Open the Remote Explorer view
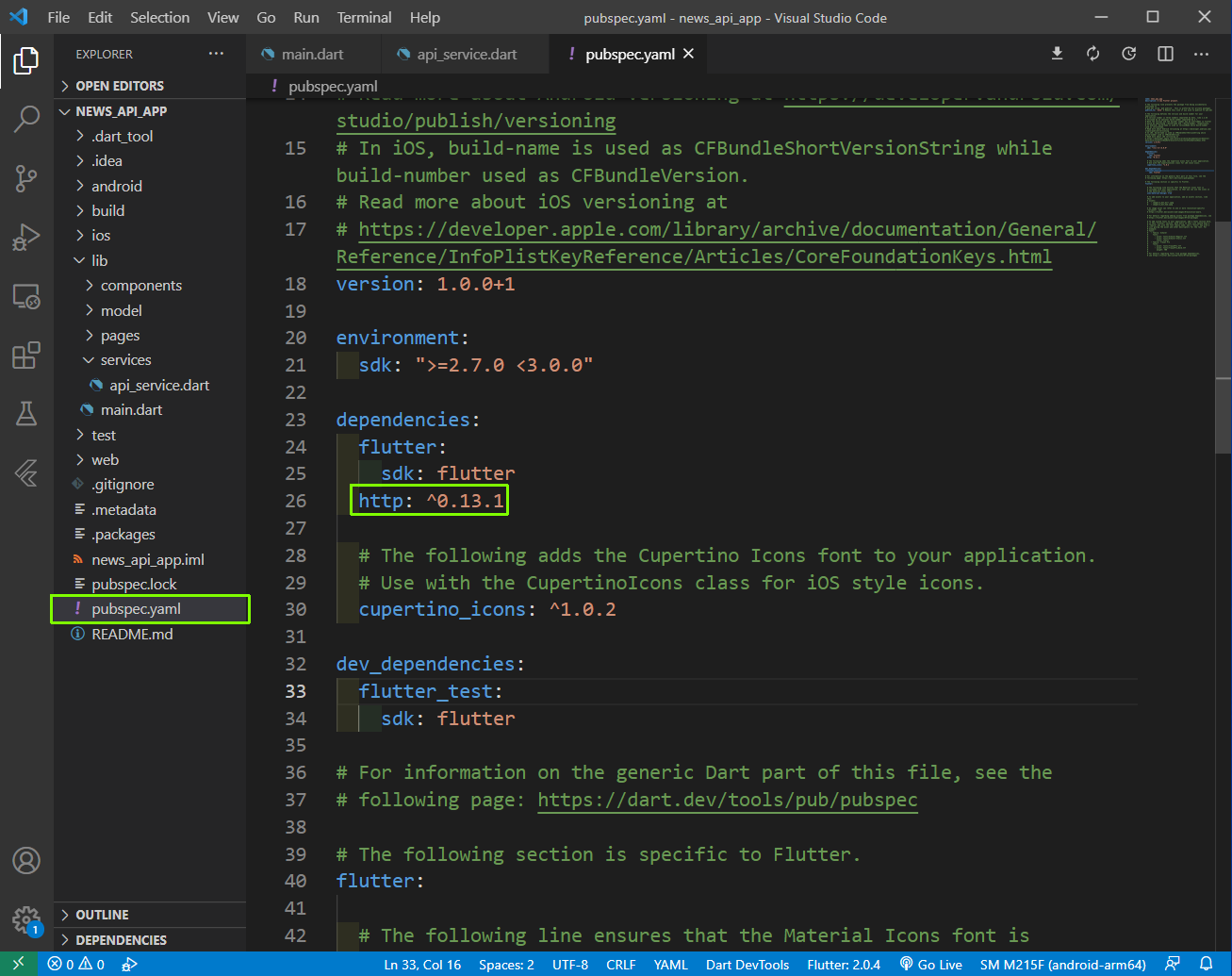 click(x=26, y=296)
